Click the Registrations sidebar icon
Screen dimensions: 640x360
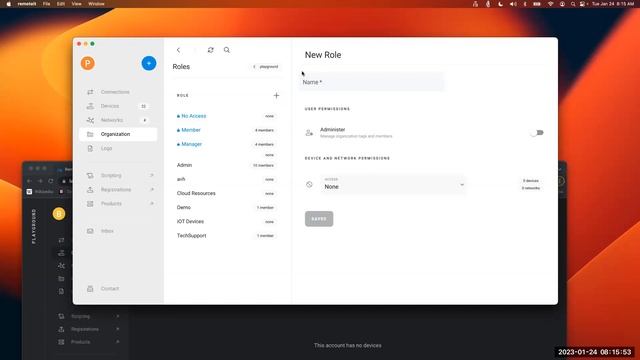(90, 190)
